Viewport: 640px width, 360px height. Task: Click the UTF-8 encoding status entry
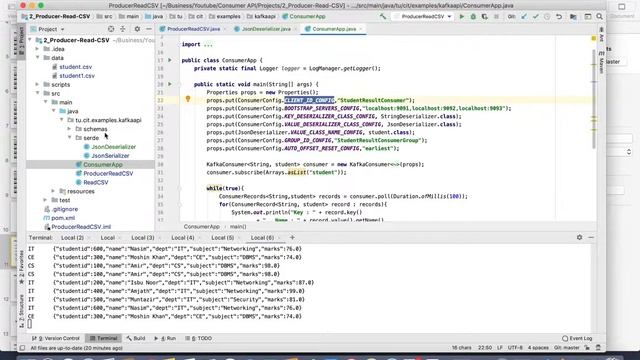click(515, 348)
